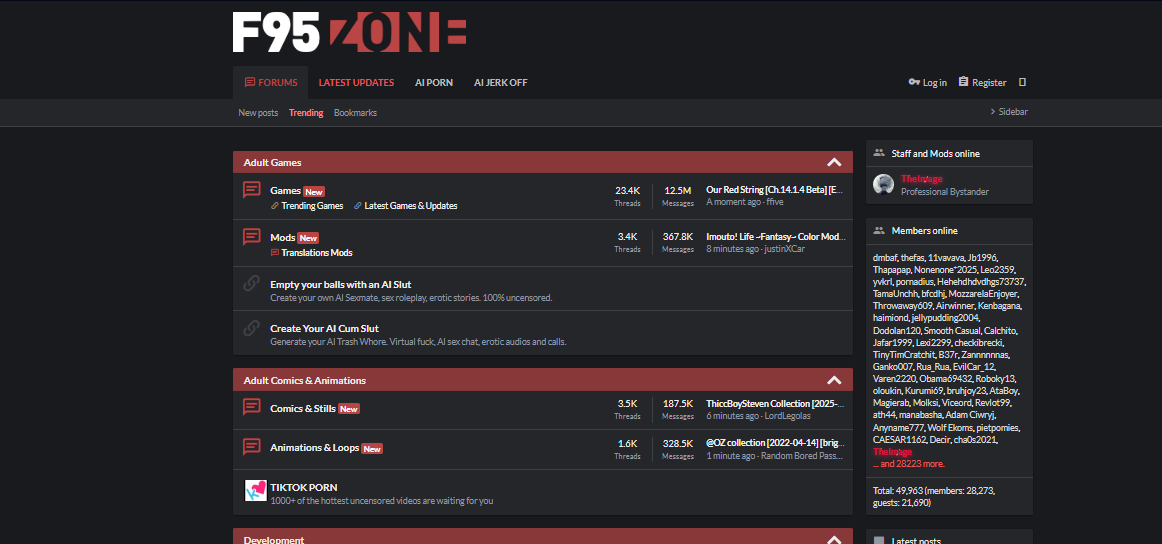Screen dimensions: 1162x544
Task: Open member dmbaf's profile
Action: [x=884, y=258]
